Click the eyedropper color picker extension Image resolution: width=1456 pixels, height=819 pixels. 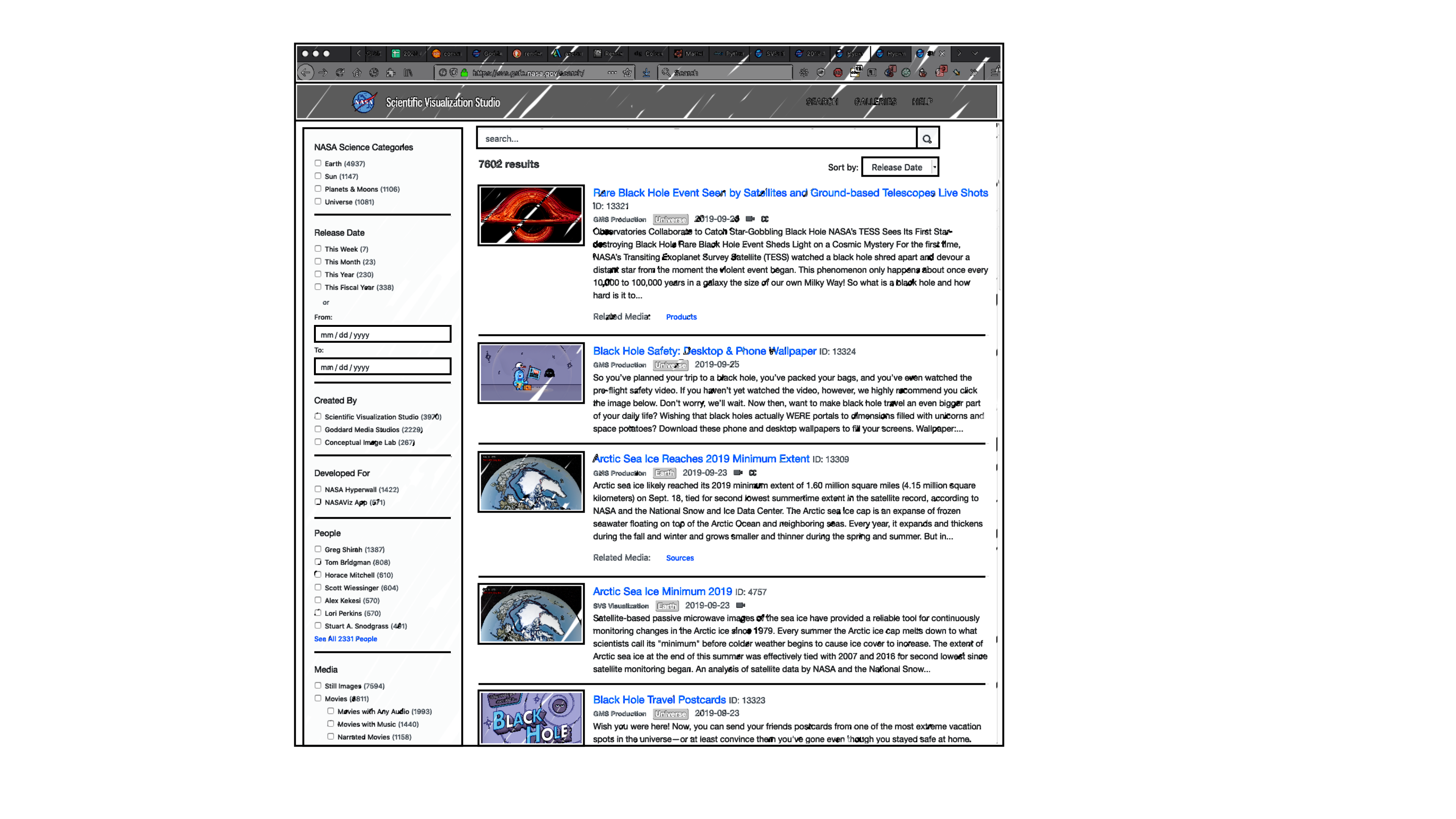pyautogui.click(x=956, y=72)
